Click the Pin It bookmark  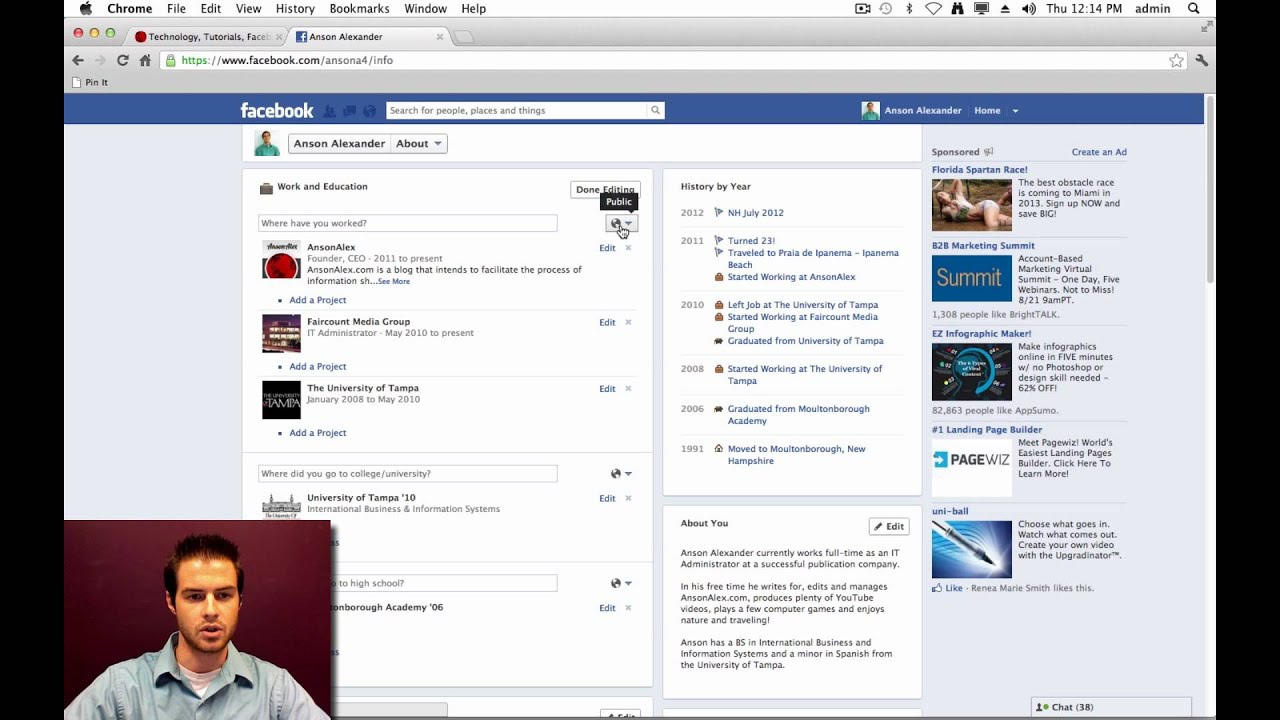point(90,82)
